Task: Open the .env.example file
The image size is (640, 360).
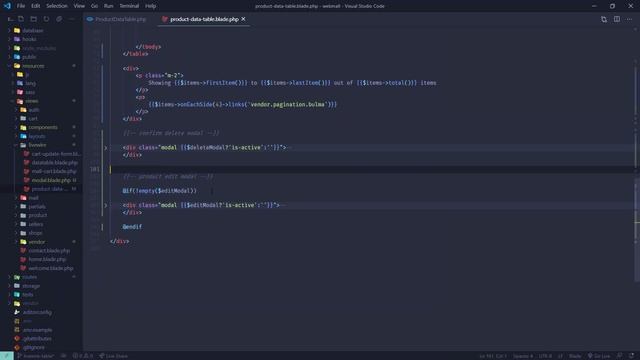Action: coord(37,330)
